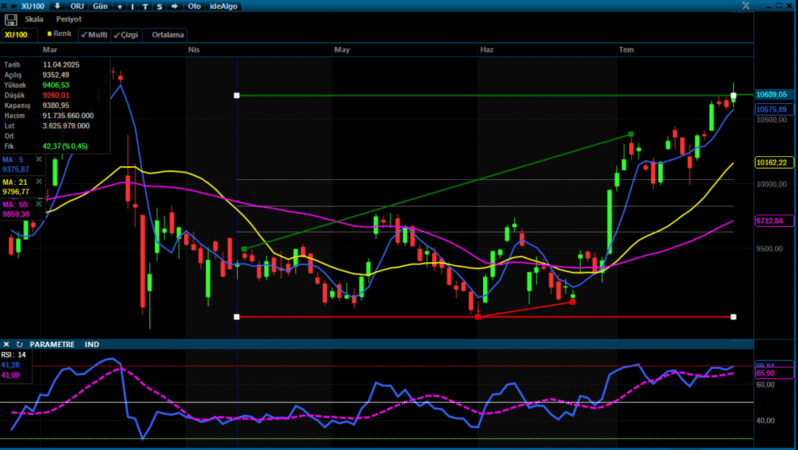This screenshot has height=450, width=798.
Task: Open the Ortalama averages button
Action: click(167, 35)
